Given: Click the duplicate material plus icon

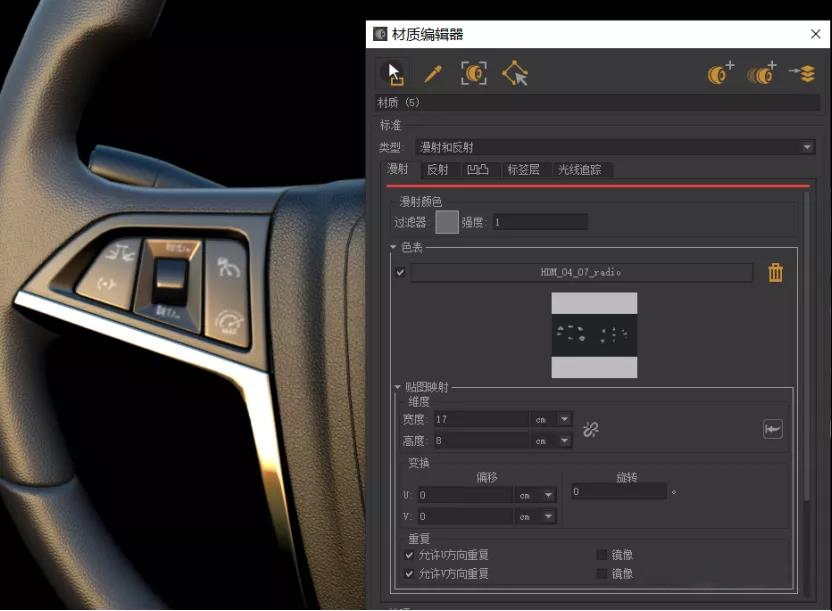Looking at the screenshot, I should point(762,73).
